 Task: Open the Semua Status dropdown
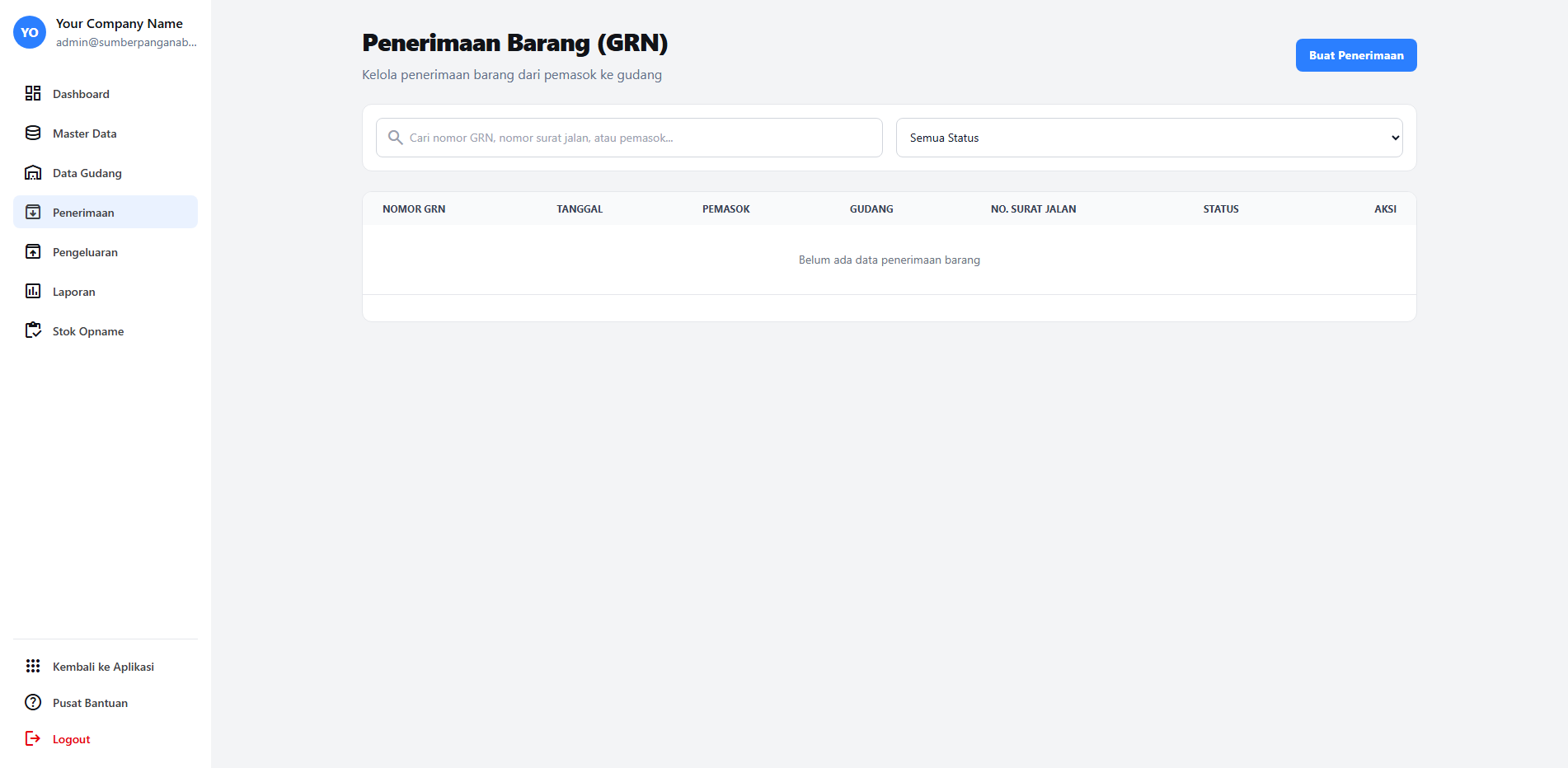(x=1148, y=138)
